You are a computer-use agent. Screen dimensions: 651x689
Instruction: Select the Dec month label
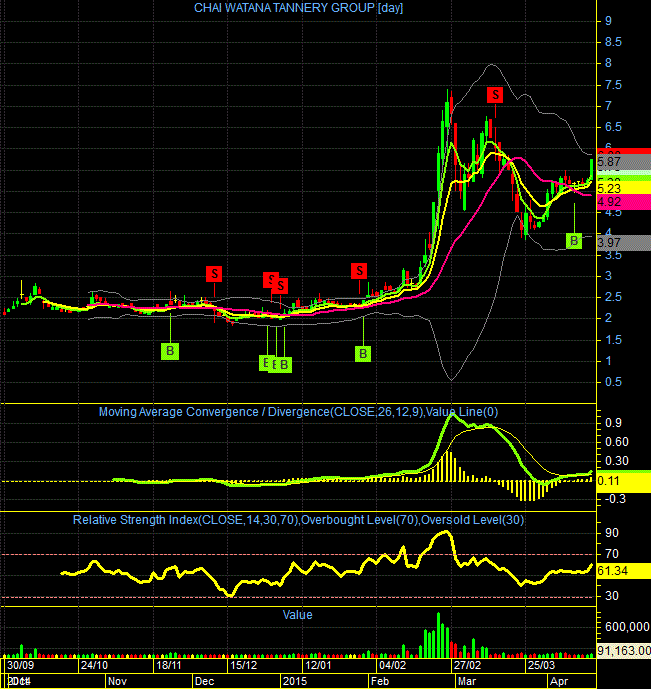tap(204, 682)
